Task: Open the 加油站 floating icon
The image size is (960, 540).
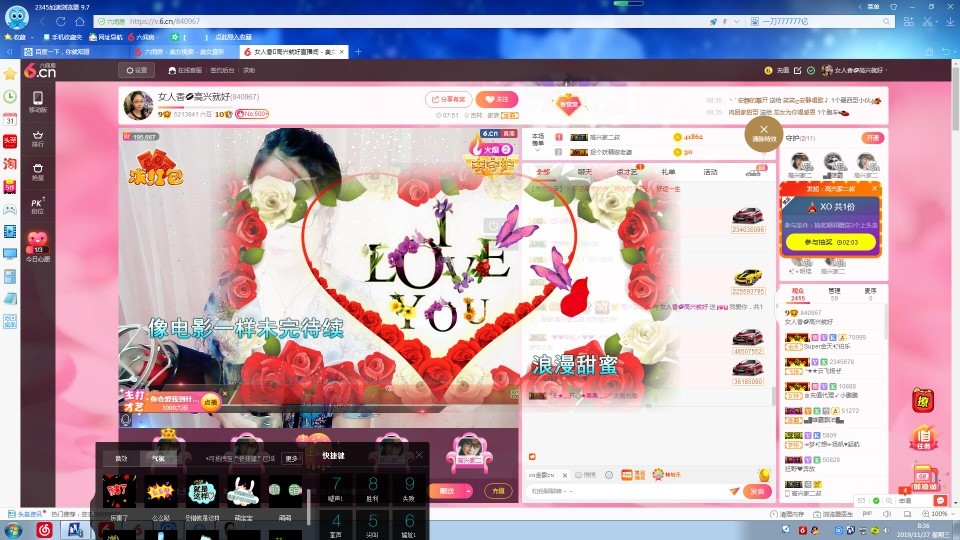Action: click(924, 479)
